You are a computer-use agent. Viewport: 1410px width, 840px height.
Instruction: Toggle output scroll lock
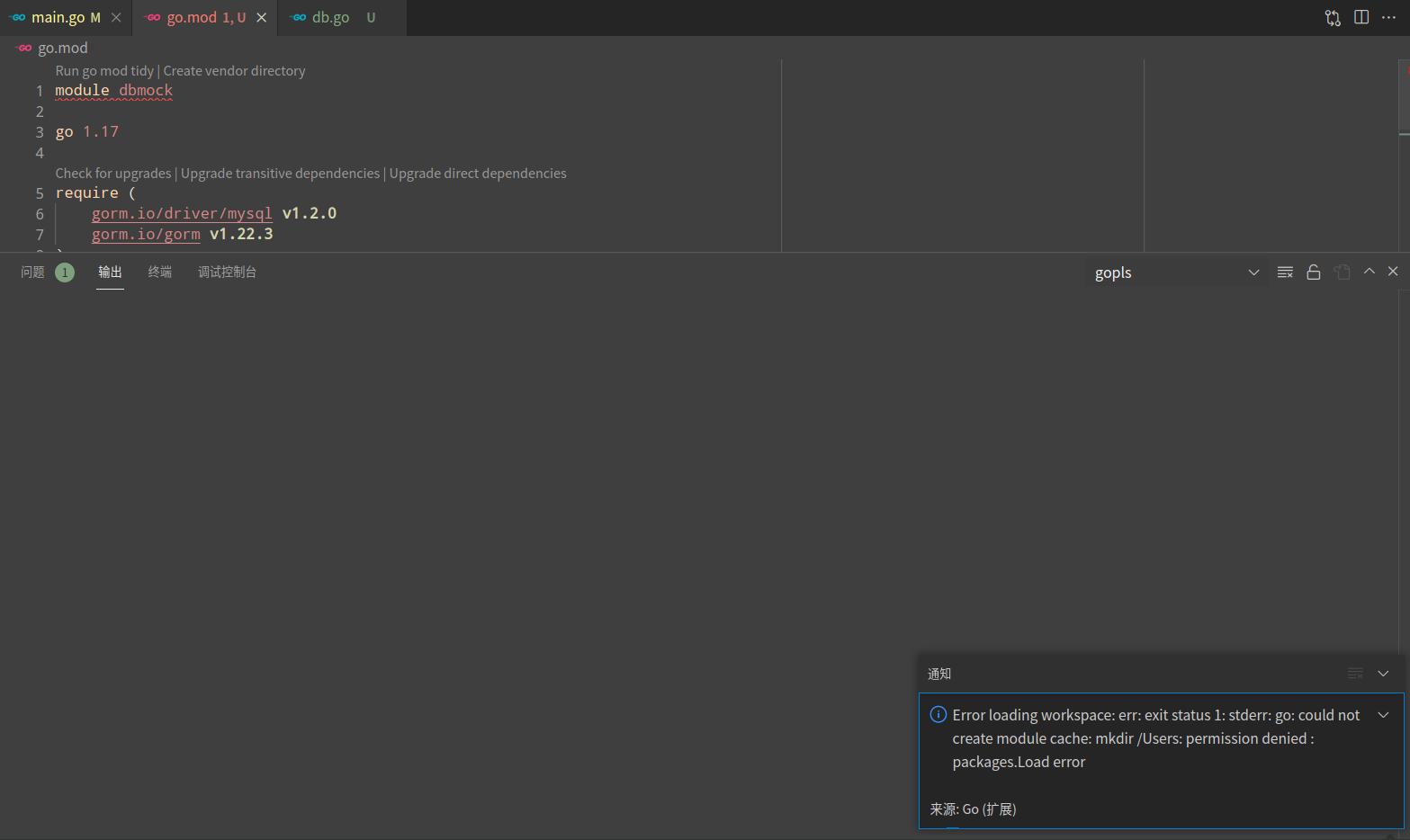[1314, 272]
